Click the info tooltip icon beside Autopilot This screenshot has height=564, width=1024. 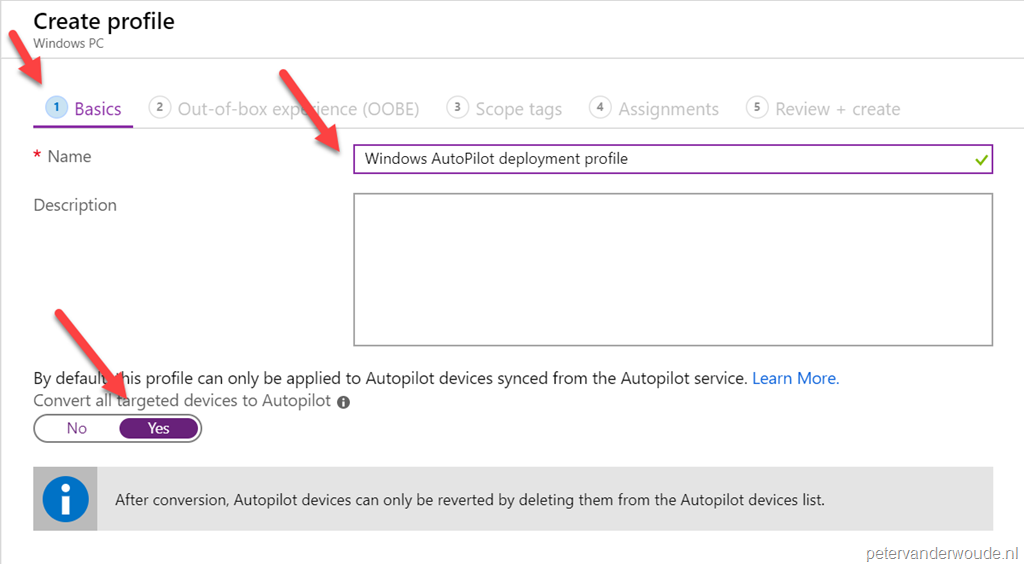[344, 402]
